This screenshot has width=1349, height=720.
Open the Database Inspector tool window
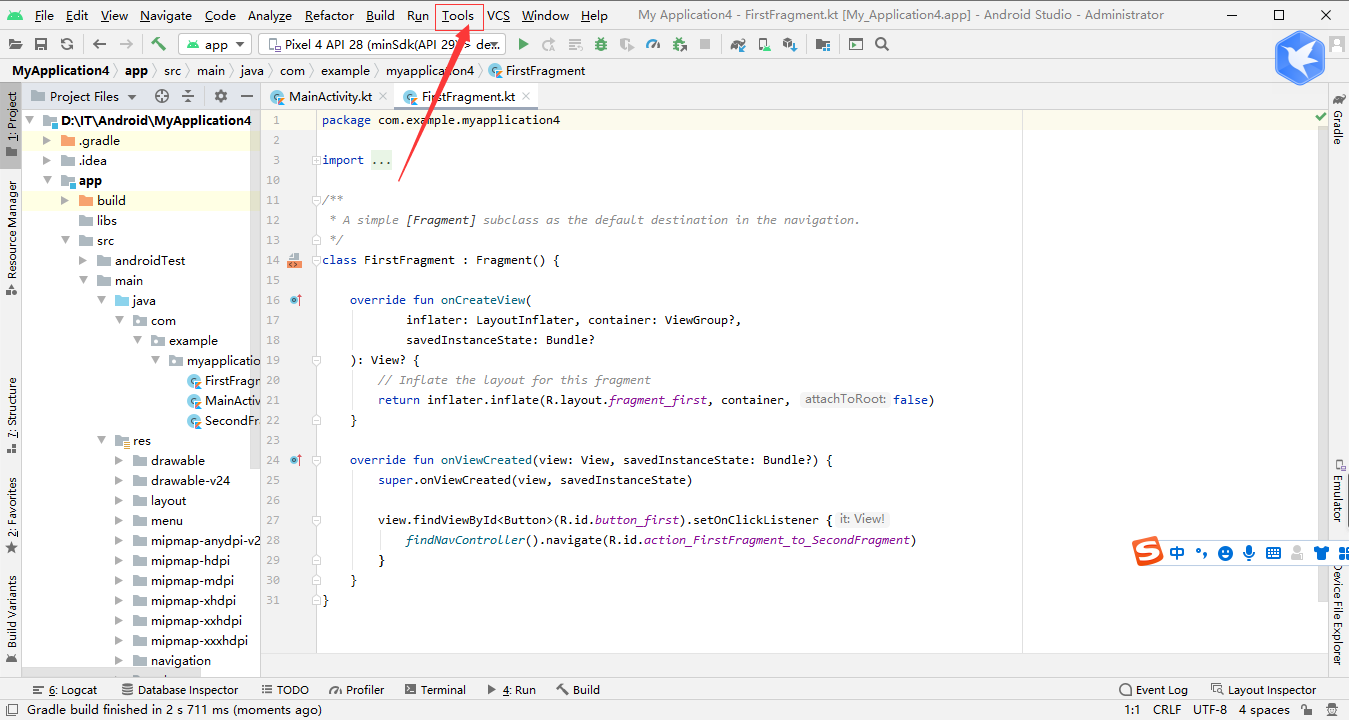click(x=180, y=690)
